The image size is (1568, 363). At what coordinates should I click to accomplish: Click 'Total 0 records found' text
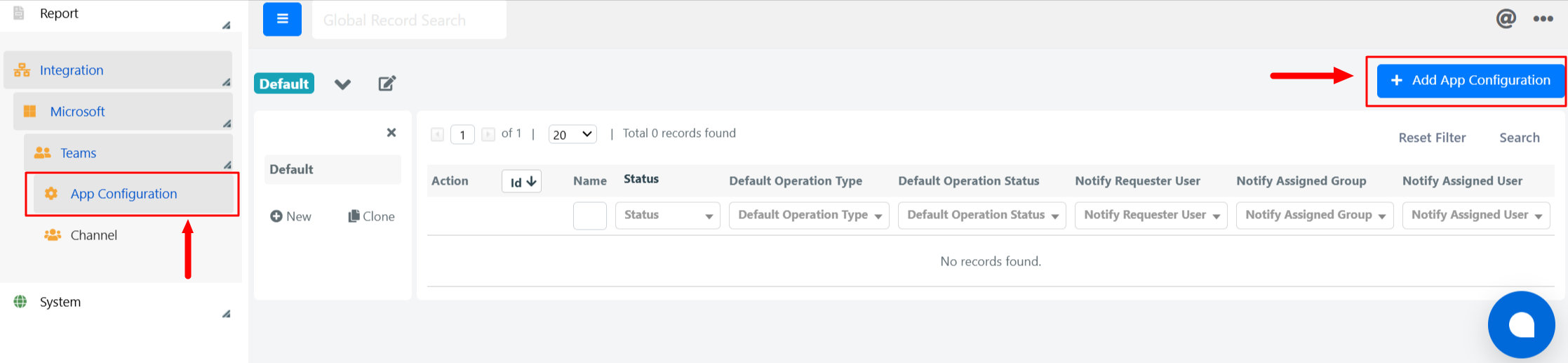coord(679,133)
